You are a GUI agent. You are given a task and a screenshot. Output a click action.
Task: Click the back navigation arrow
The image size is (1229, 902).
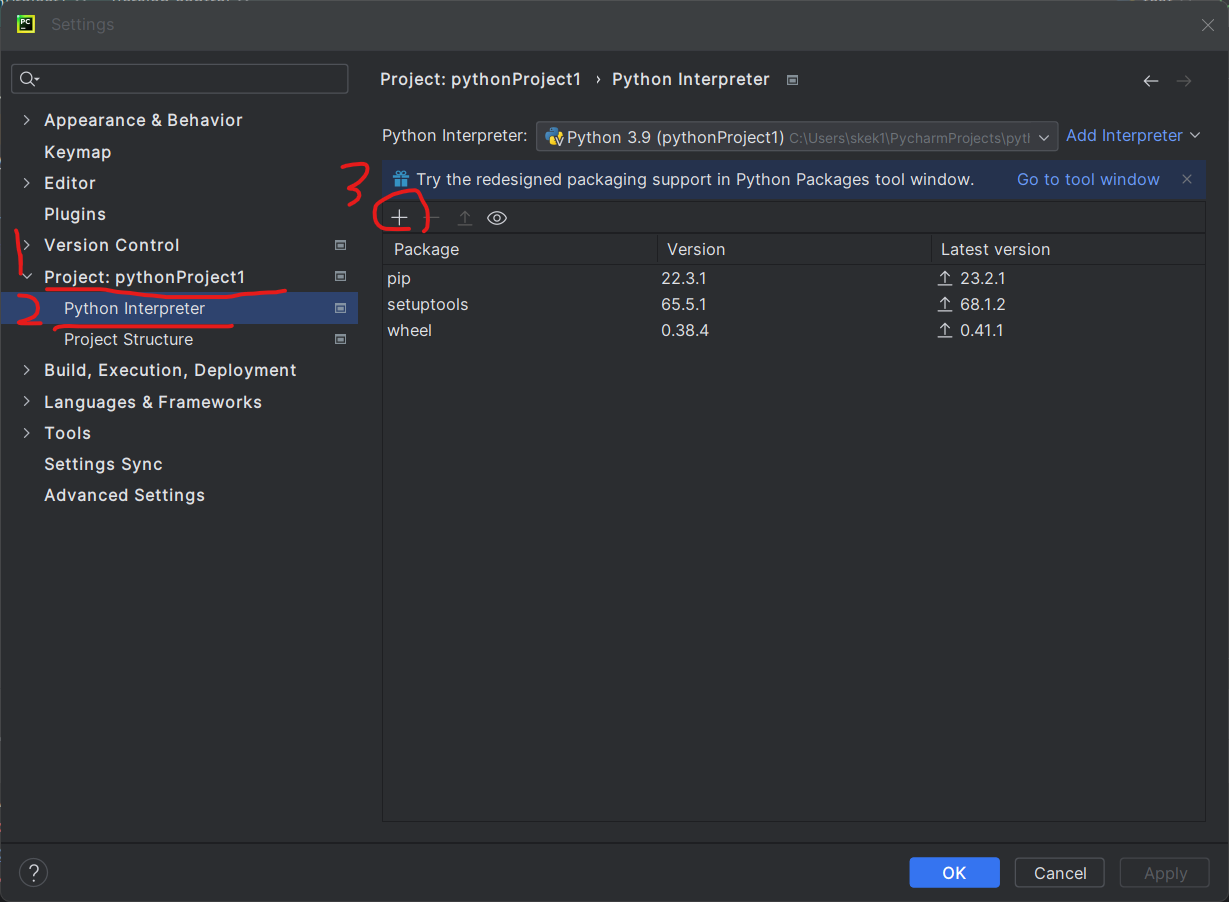[1151, 80]
